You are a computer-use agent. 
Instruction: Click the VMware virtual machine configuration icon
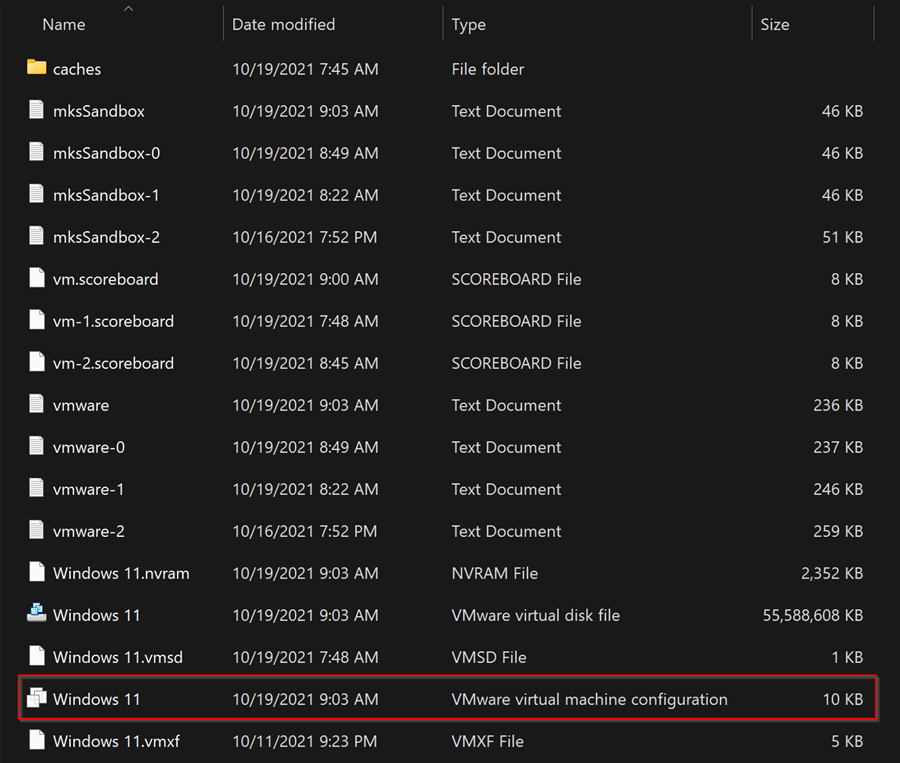click(x=37, y=698)
